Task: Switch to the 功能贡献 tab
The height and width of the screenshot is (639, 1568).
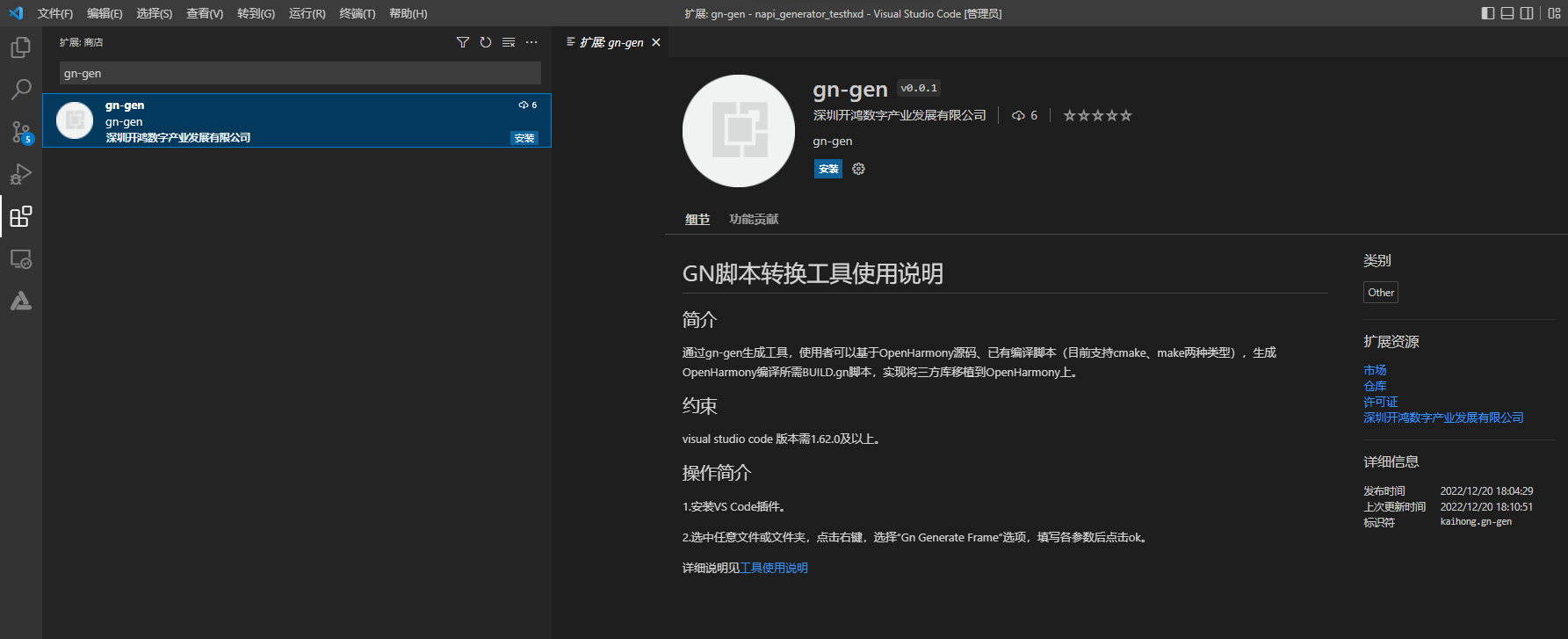Action: tap(754, 220)
